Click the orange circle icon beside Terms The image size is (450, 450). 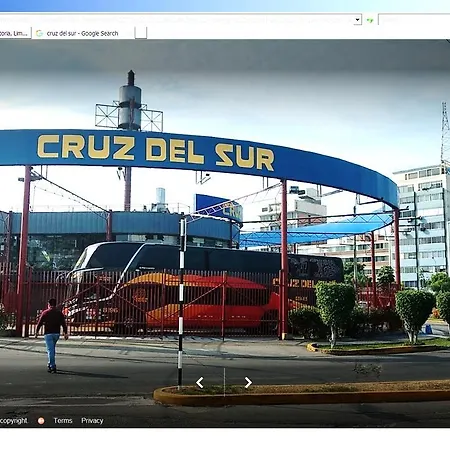[x=41, y=421]
